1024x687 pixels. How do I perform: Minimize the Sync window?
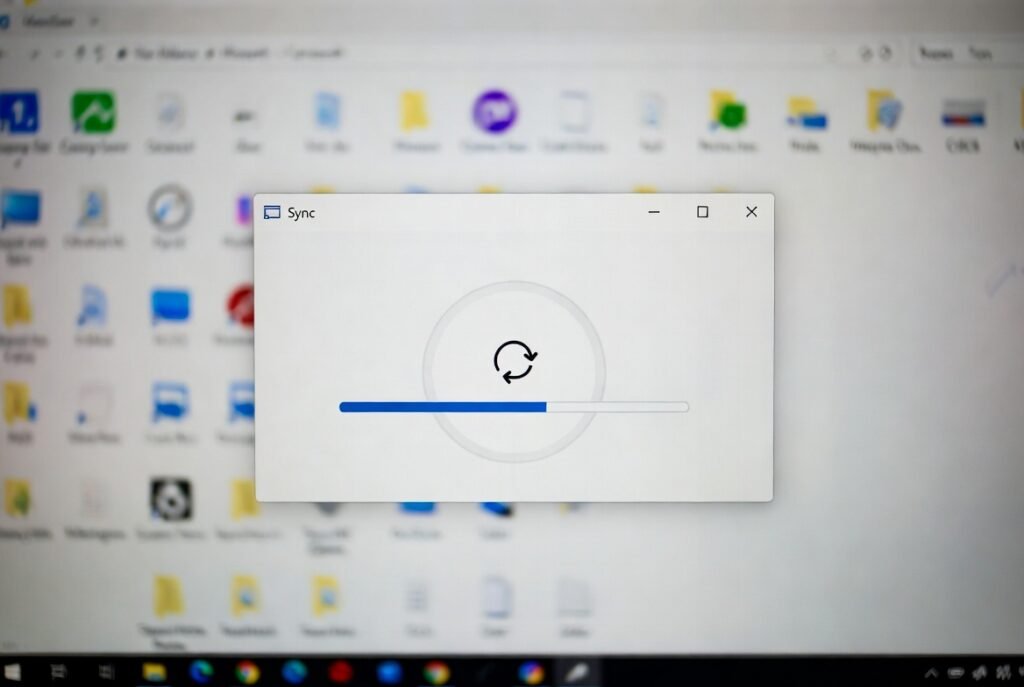pos(654,212)
